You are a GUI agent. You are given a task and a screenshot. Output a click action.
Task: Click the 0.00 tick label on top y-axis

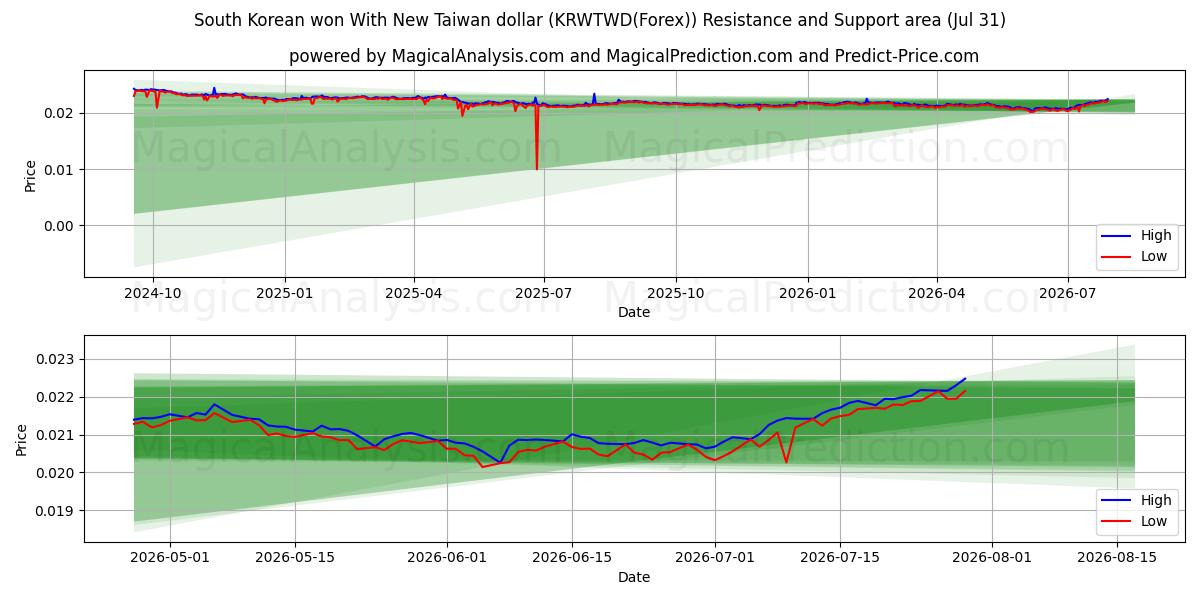point(60,225)
